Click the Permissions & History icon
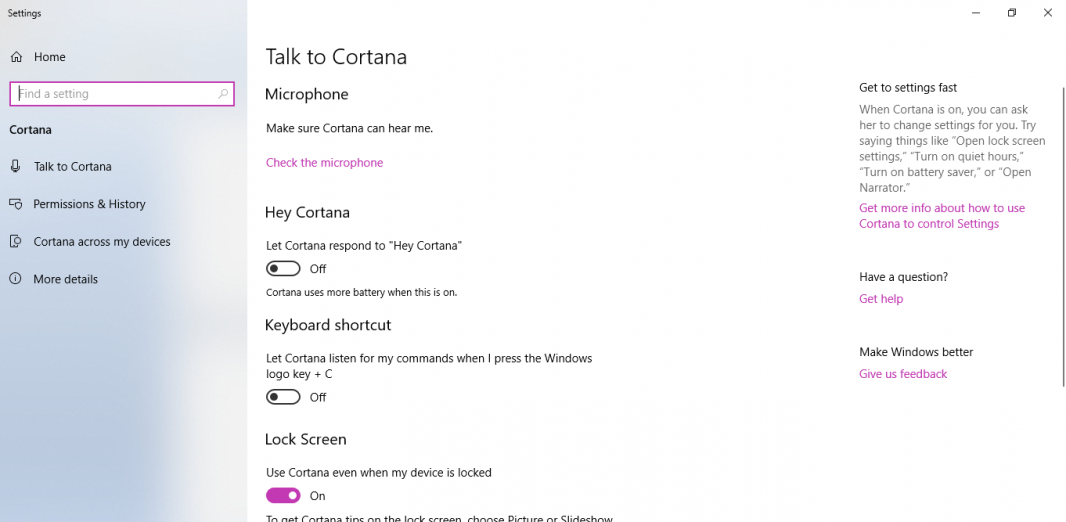Viewport: 1066px width, 522px height. point(16,204)
